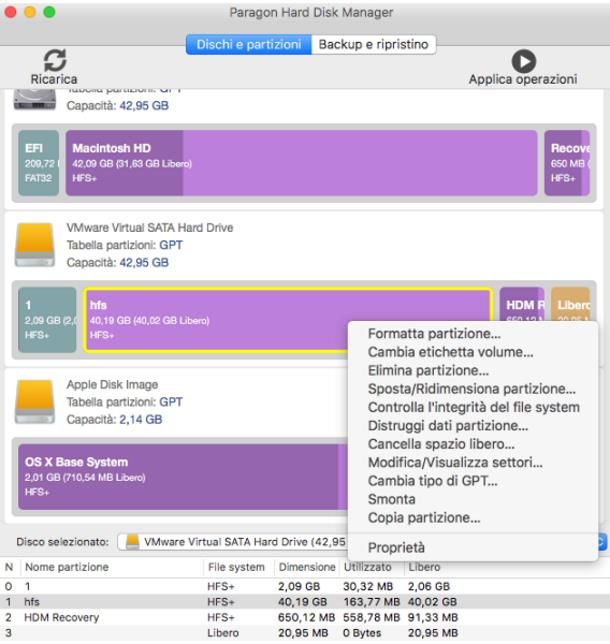Select the Recovery partition block on first disk

[567, 163]
